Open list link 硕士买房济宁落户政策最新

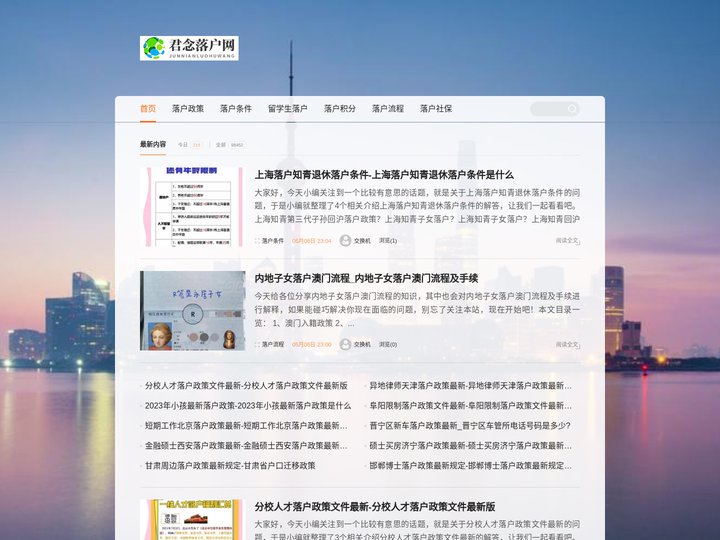[471, 445]
